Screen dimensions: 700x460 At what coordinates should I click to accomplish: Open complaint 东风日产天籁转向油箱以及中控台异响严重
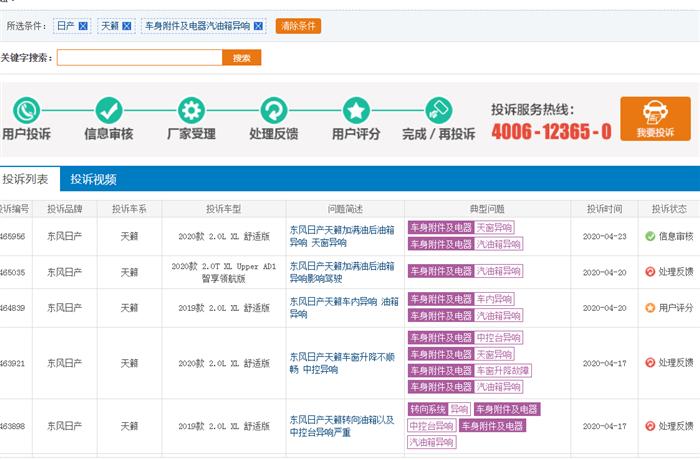click(342, 426)
